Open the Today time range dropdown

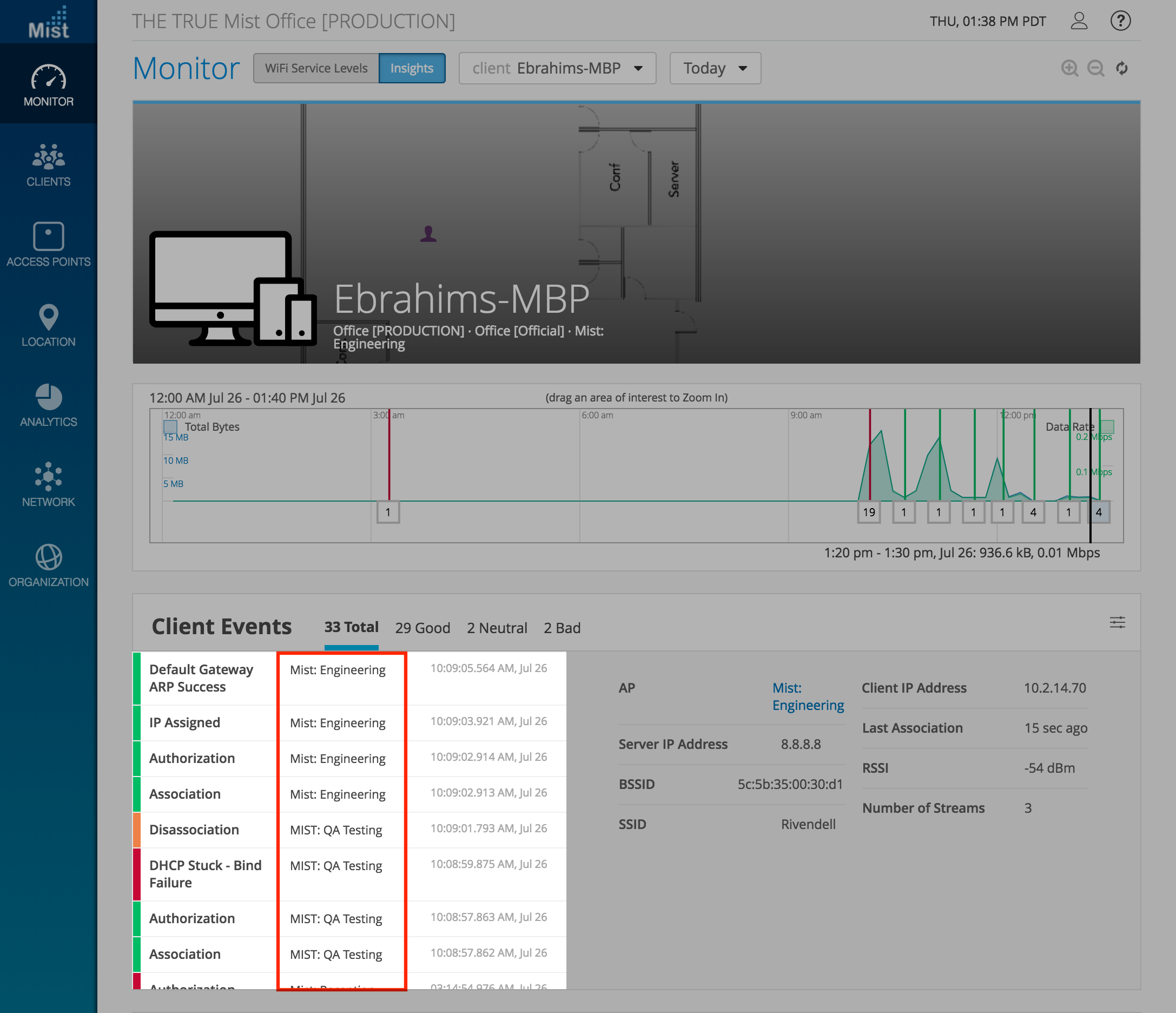point(715,68)
